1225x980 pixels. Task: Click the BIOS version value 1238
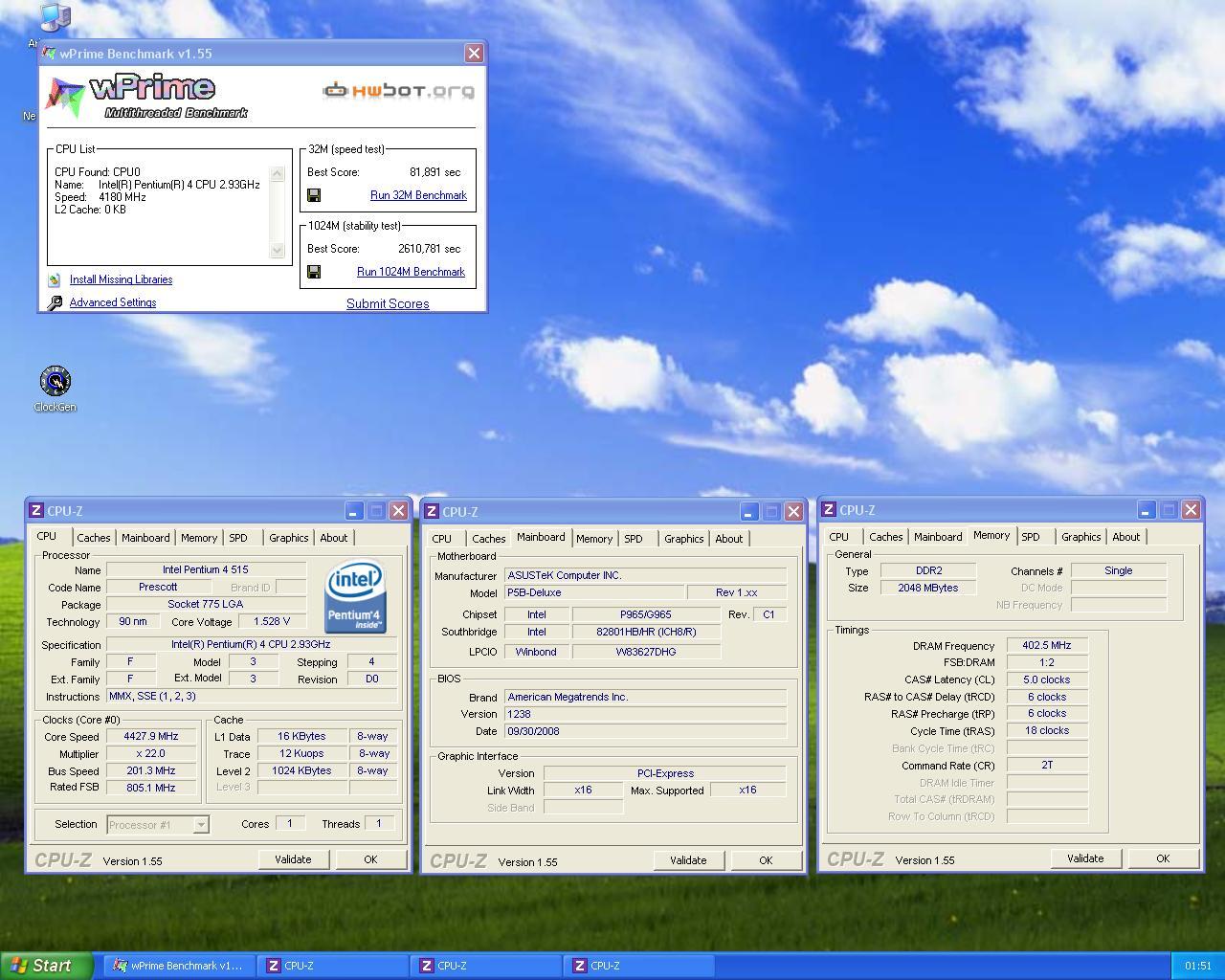point(645,714)
